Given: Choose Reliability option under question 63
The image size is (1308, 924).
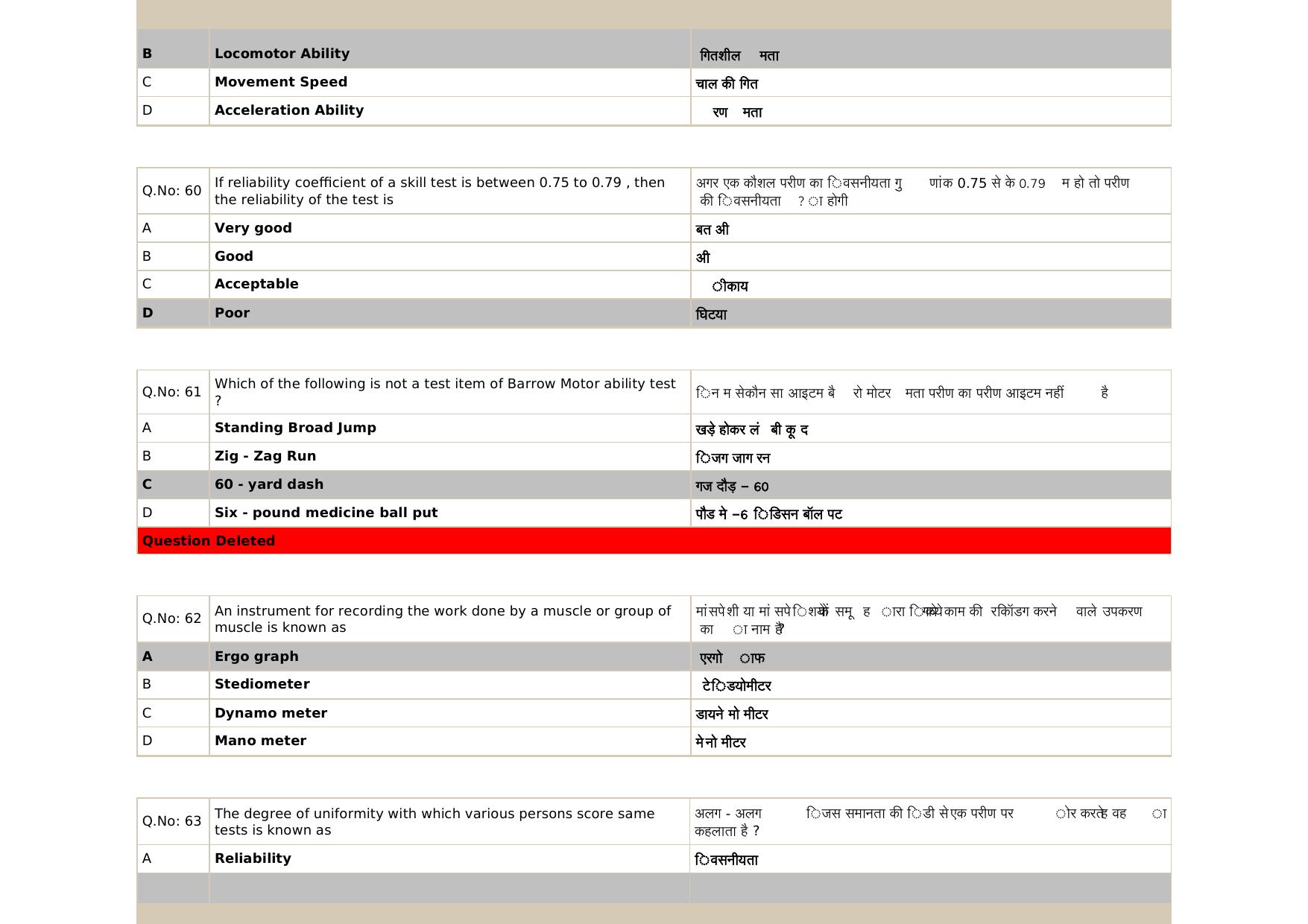Looking at the screenshot, I should tap(253, 858).
